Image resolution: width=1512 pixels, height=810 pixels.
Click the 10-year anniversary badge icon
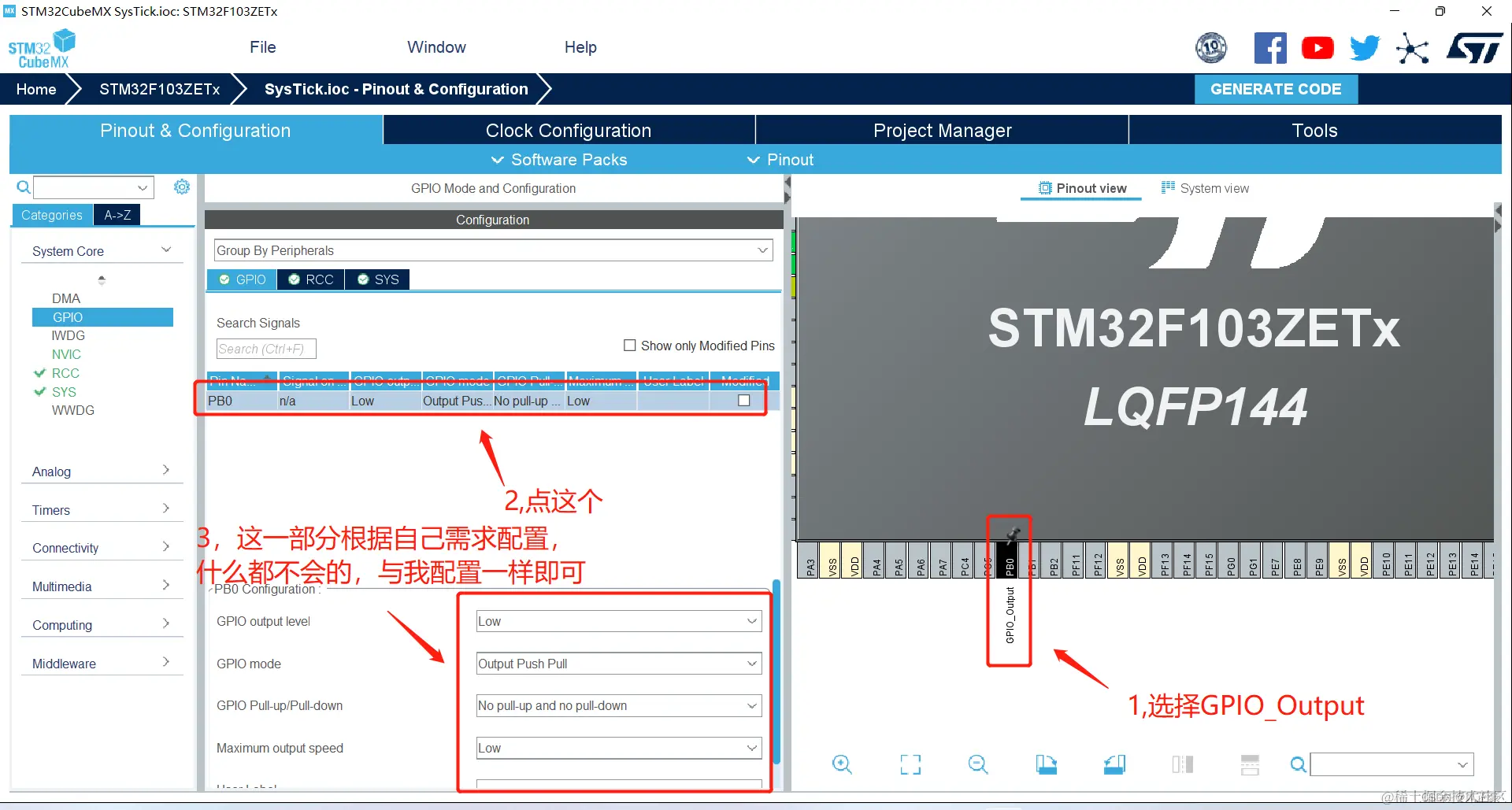1211,48
